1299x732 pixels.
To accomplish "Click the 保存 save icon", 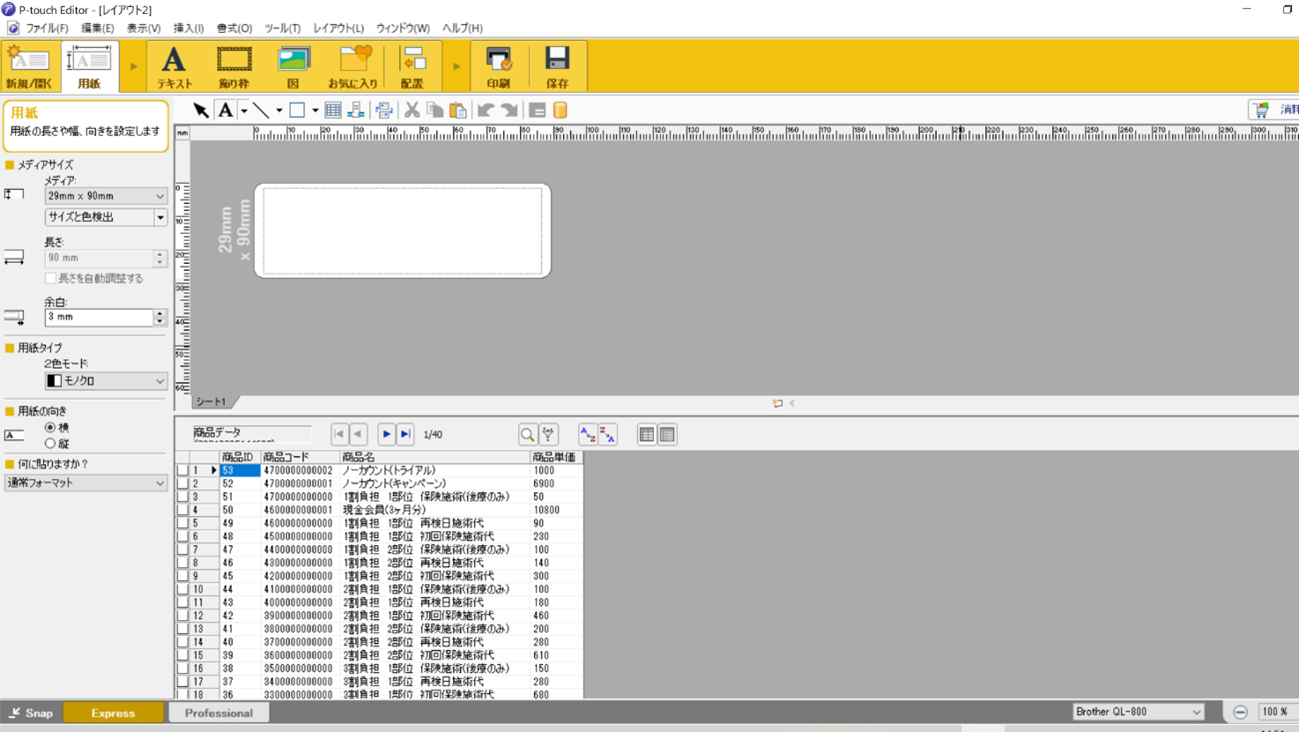I will click(x=557, y=67).
